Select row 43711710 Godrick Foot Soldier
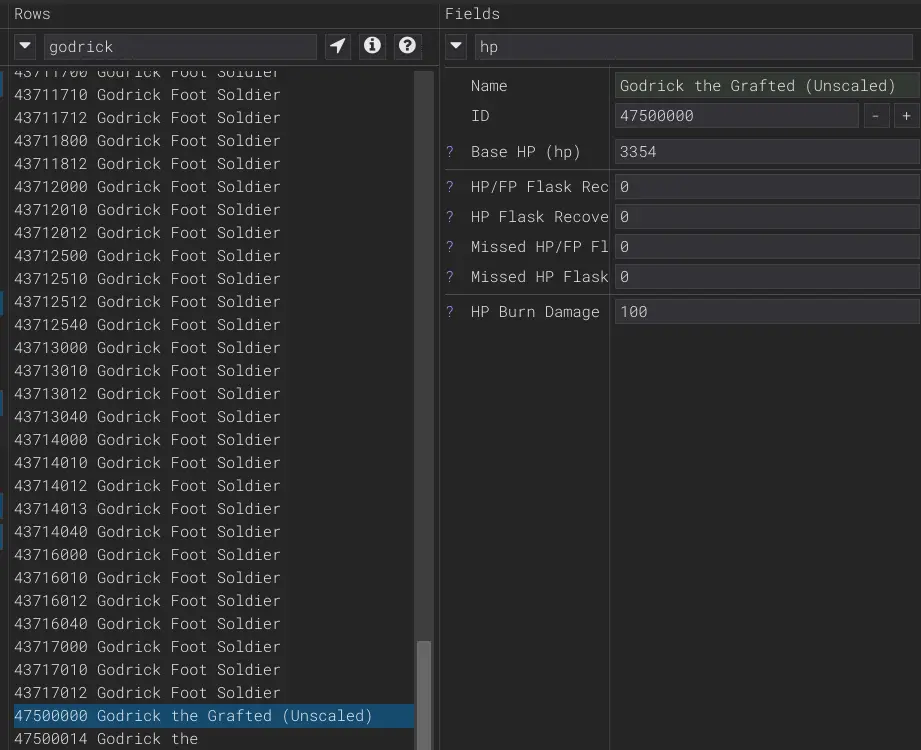The image size is (921, 750). (214, 95)
